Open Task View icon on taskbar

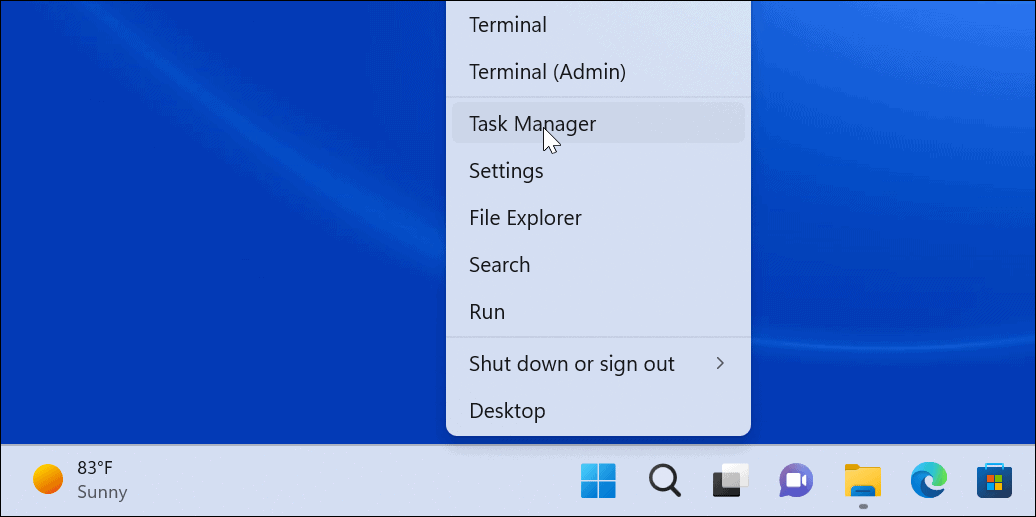pyautogui.click(x=731, y=481)
